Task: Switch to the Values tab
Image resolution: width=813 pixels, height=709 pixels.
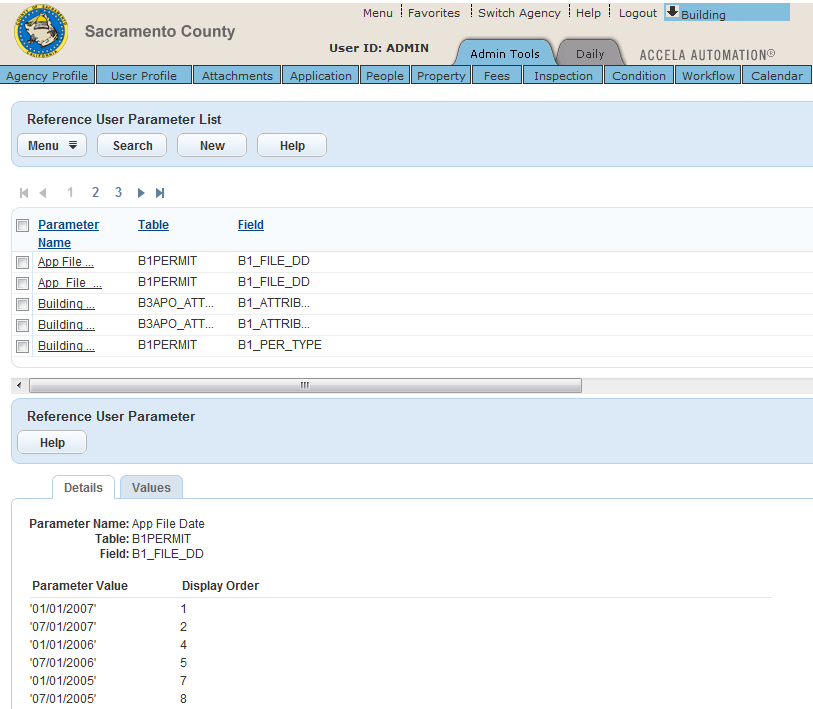Action: click(151, 488)
